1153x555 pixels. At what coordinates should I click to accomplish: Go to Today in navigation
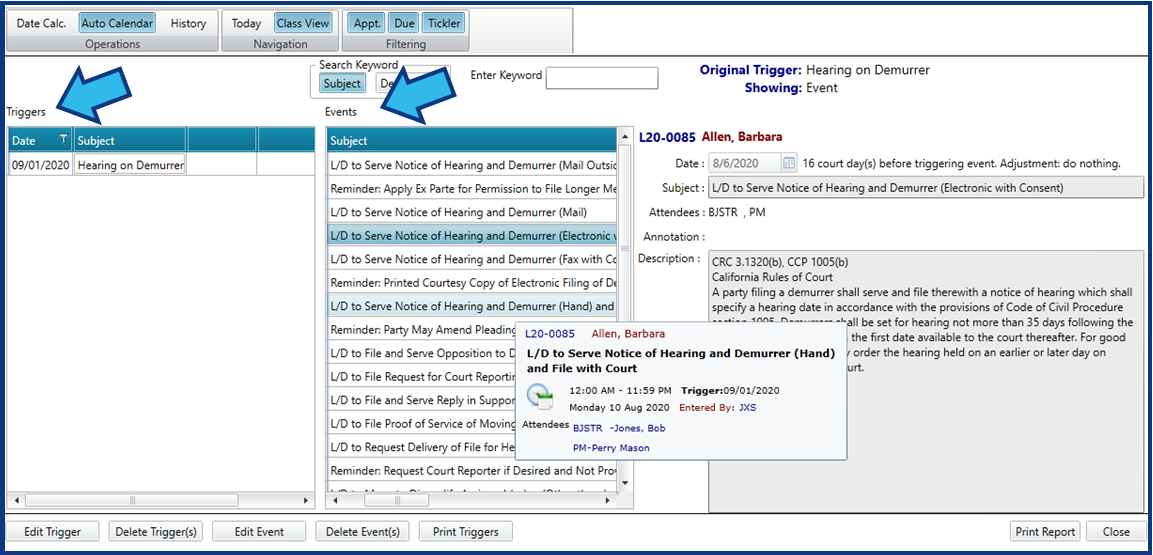coord(246,24)
